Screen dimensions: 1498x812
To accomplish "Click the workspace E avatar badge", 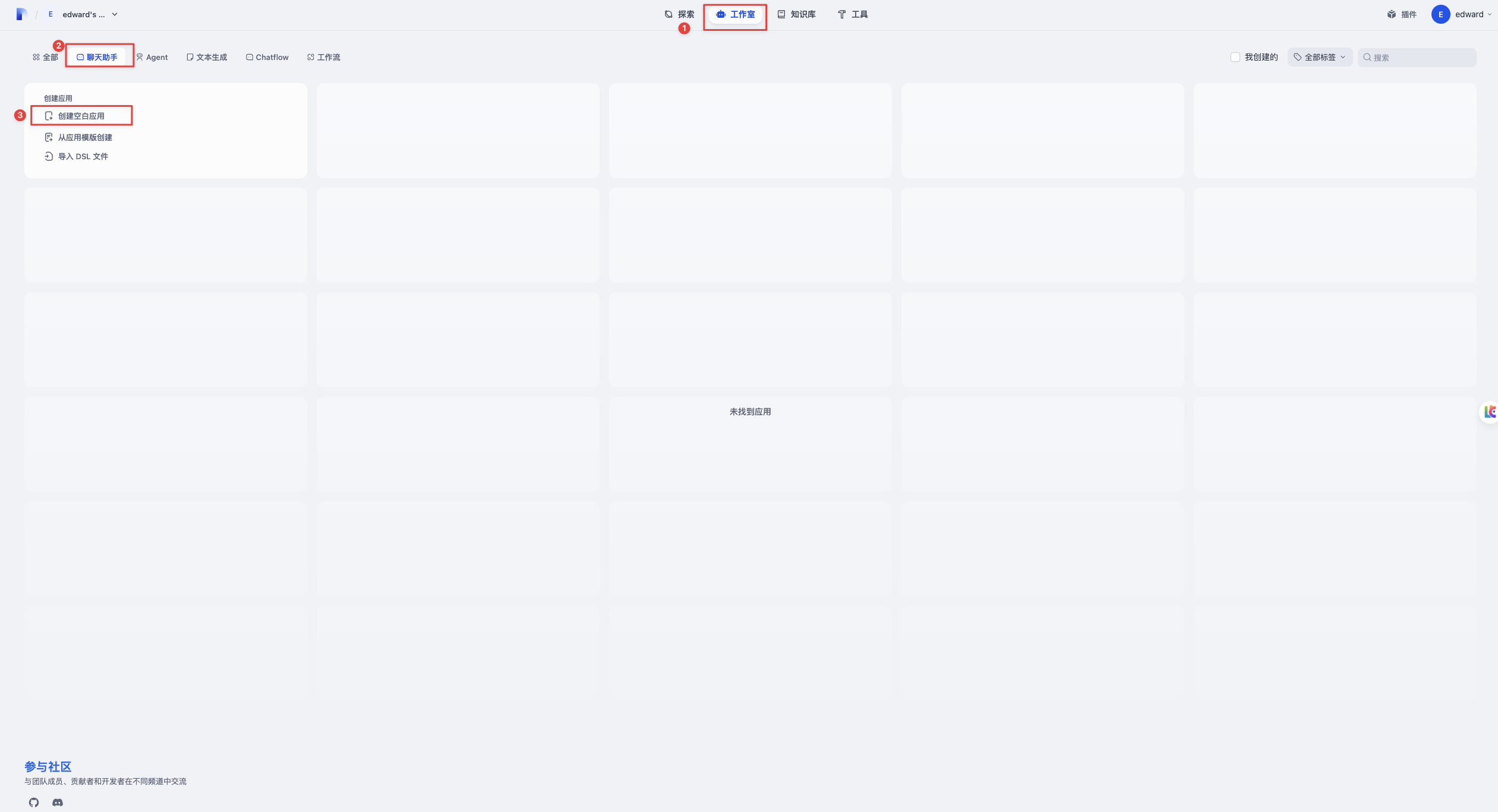I will pyautogui.click(x=51, y=14).
